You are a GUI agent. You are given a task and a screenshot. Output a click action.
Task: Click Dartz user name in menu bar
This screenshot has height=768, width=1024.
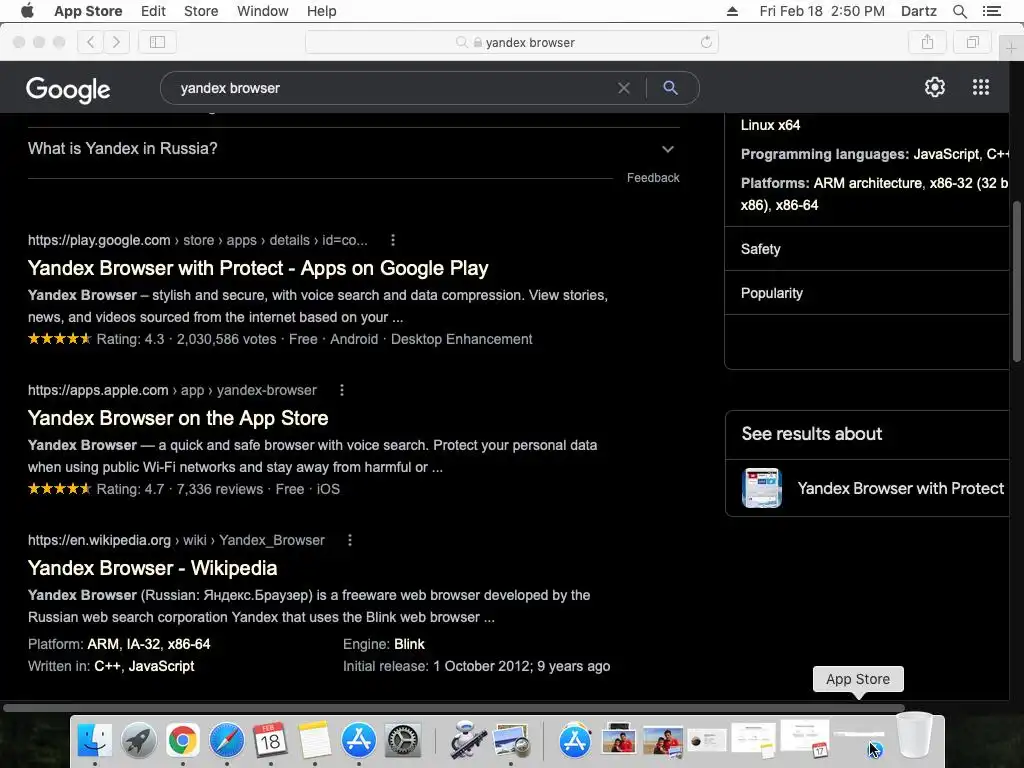point(918,11)
